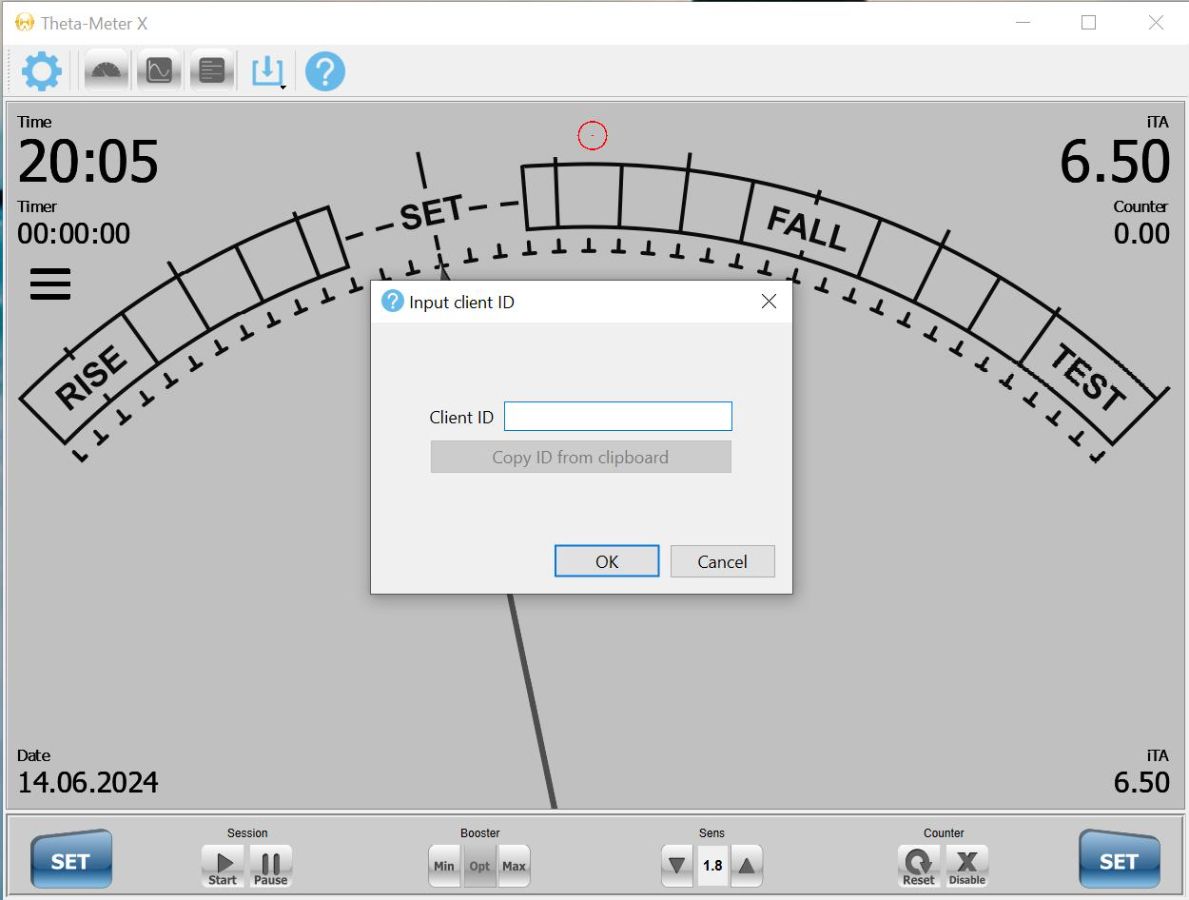Open the hamburger menu on the left
The image size is (1189, 900).
click(x=50, y=284)
